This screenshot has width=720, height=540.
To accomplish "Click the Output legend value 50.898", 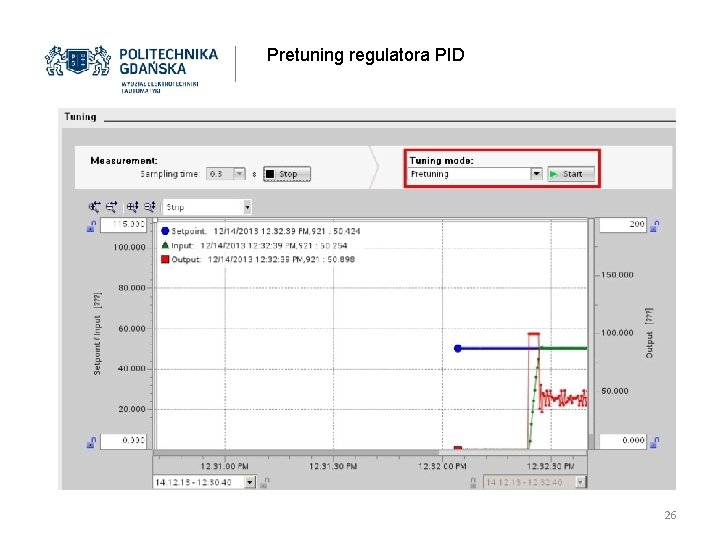I will click(341, 259).
